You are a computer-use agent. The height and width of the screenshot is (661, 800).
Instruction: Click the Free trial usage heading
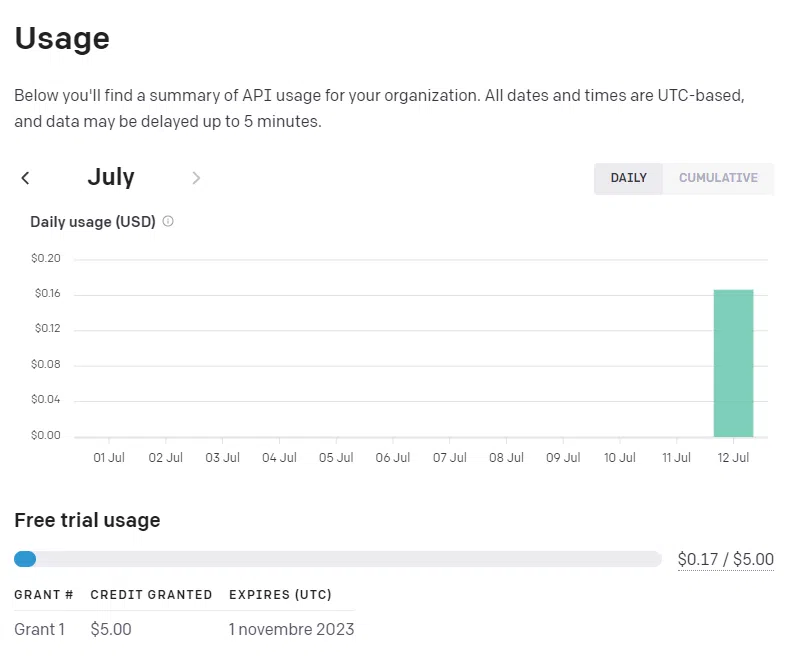coord(87,520)
